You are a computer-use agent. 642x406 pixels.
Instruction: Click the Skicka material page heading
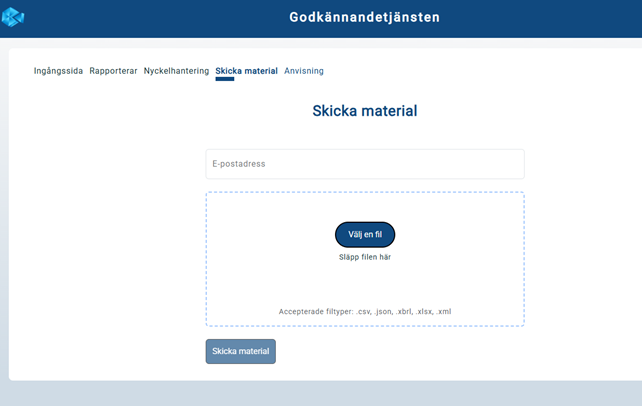pos(364,111)
